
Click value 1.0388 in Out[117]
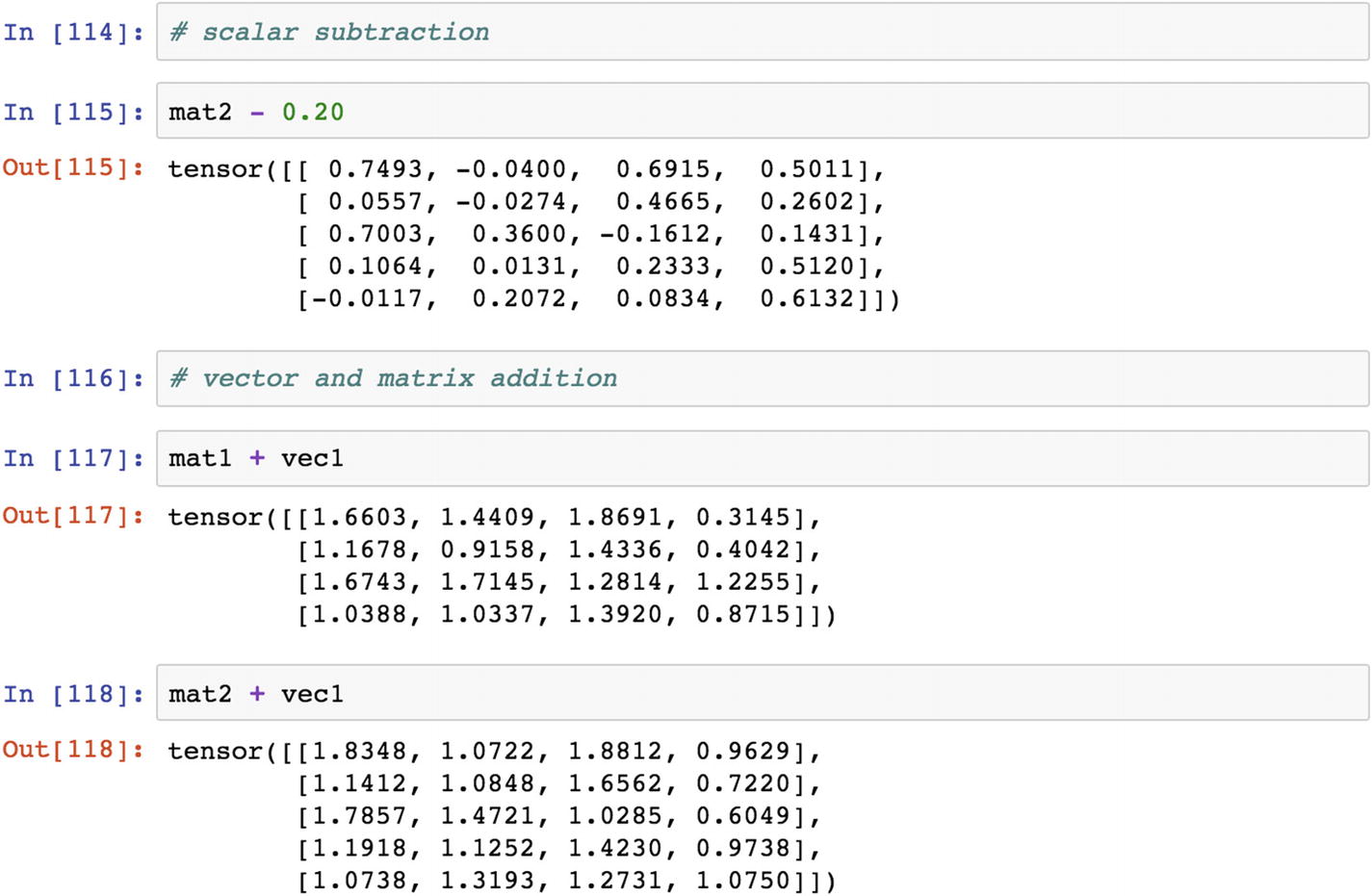point(359,614)
